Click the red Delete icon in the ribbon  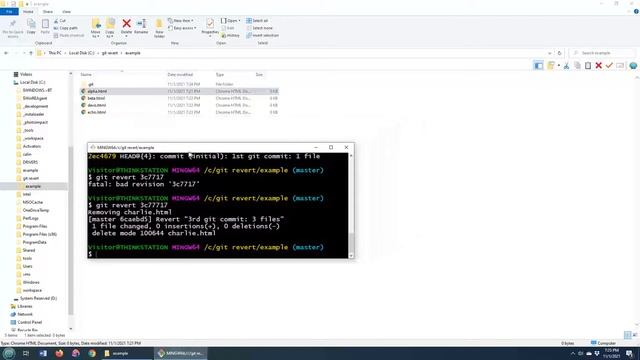pyautogui.click(x=127, y=24)
